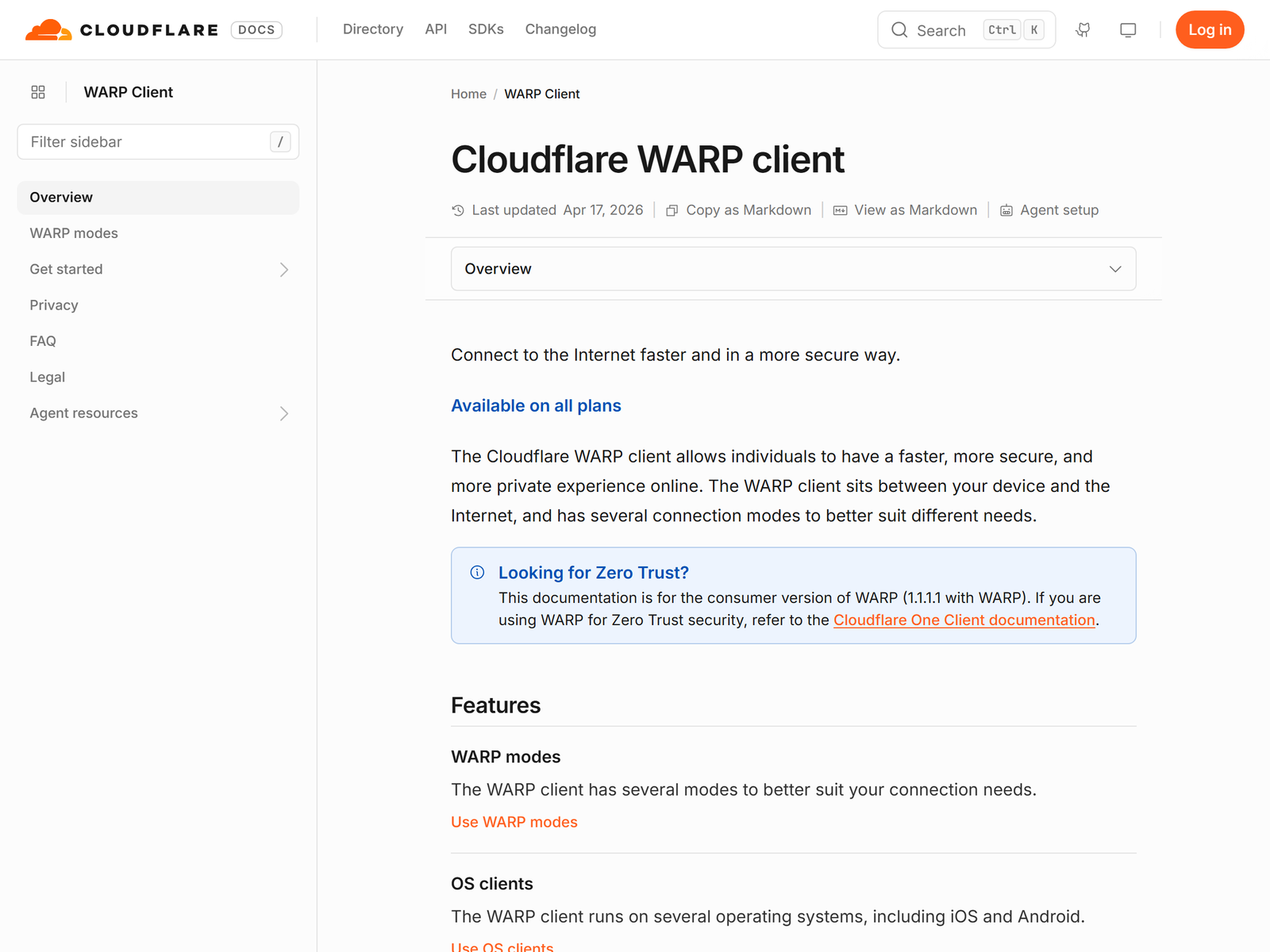
Task: Click Looking for Zero Trust? heading
Action: pos(594,573)
